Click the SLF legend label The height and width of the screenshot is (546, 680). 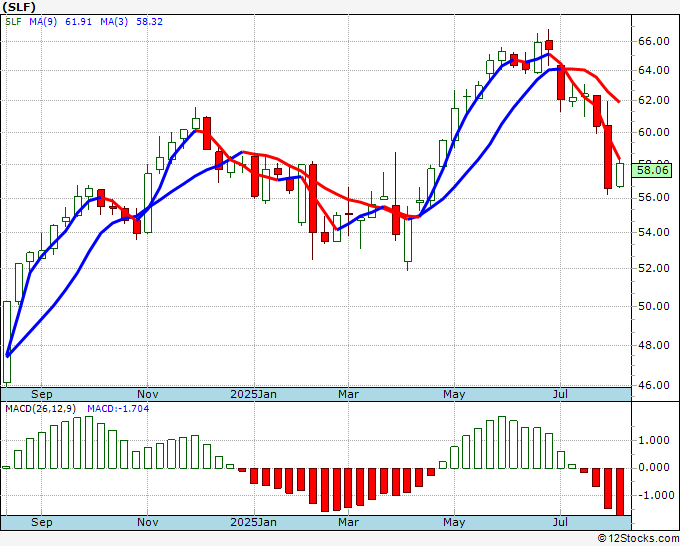coord(13,22)
